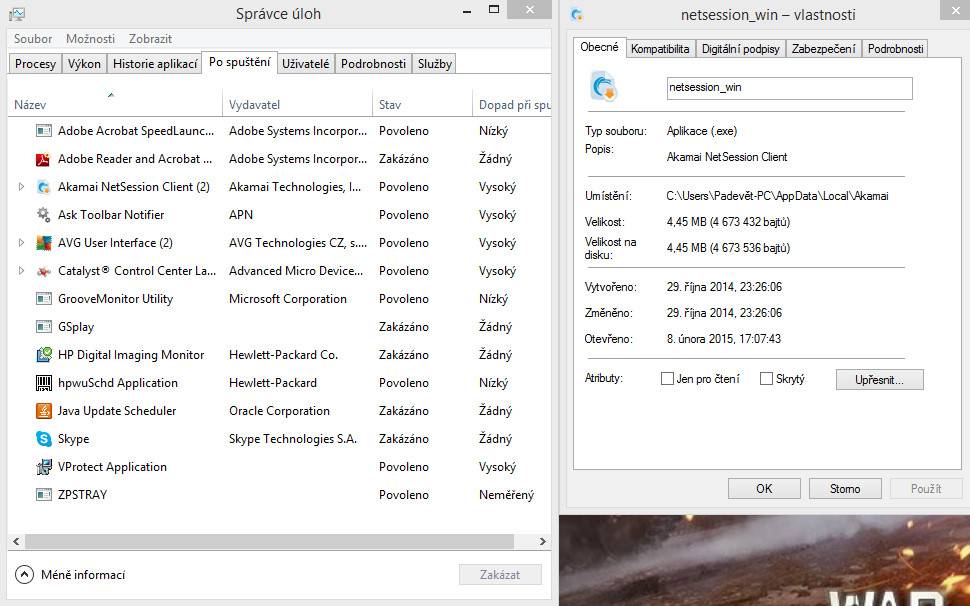Open the Soubor menu
Screen dimensions: 970x606
(33, 38)
